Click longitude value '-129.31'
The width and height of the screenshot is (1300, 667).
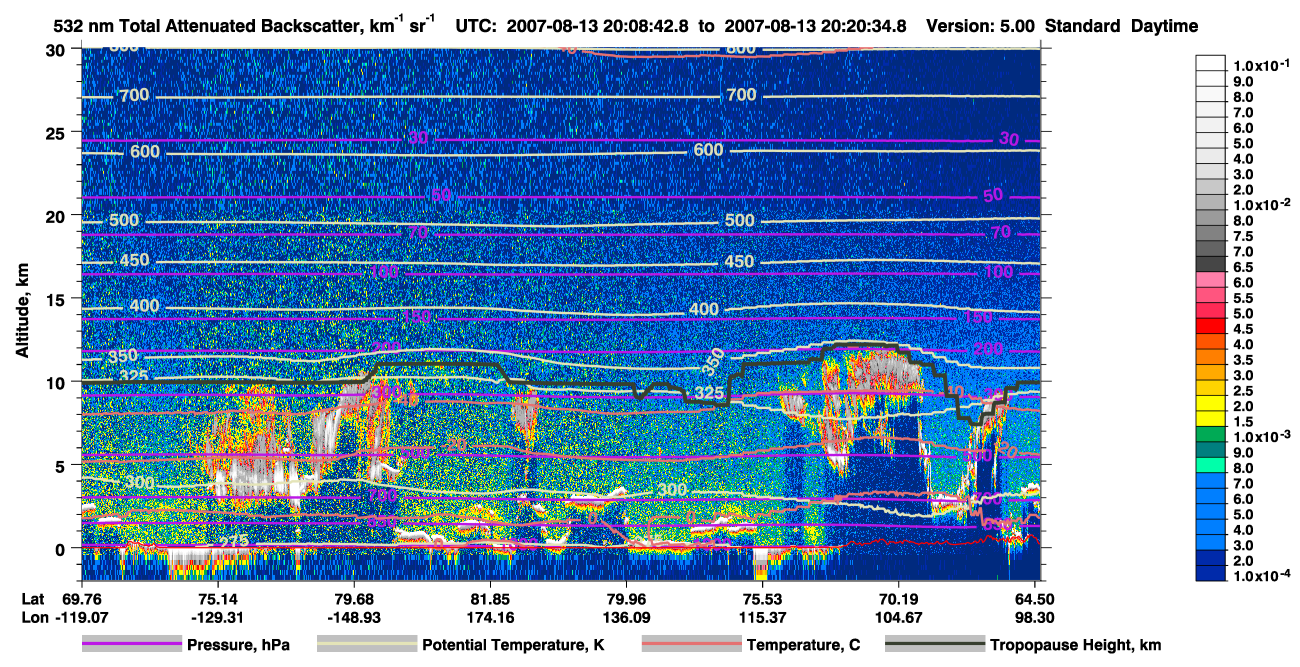coord(217,617)
